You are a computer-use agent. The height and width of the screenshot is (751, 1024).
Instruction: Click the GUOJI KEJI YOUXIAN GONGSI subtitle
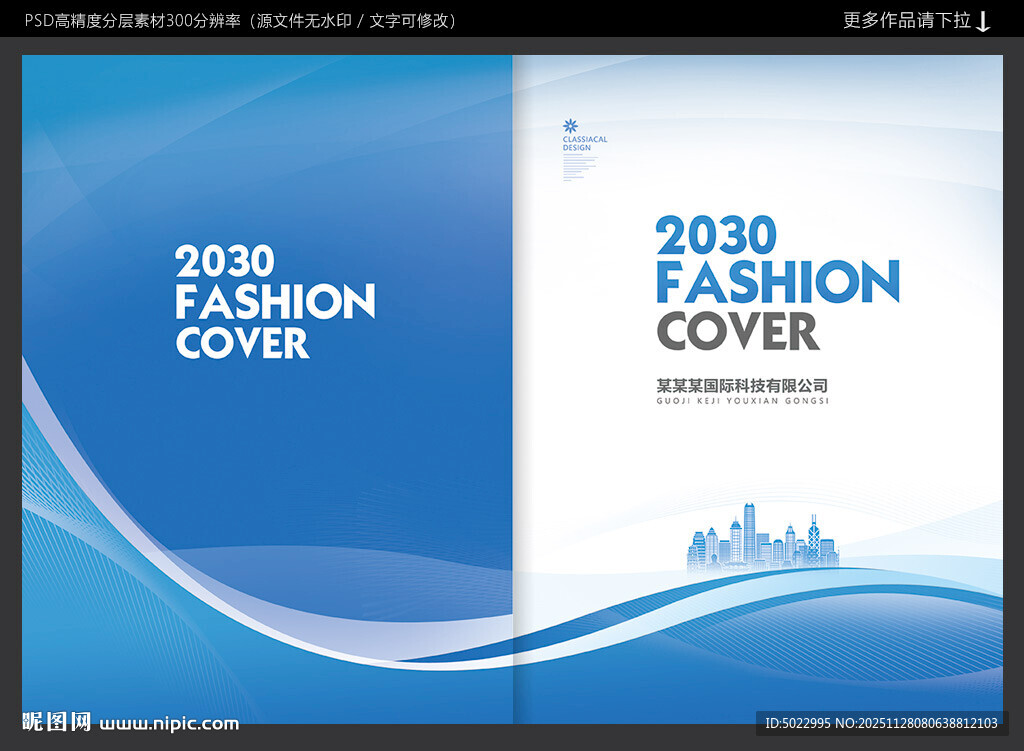[x=743, y=401]
